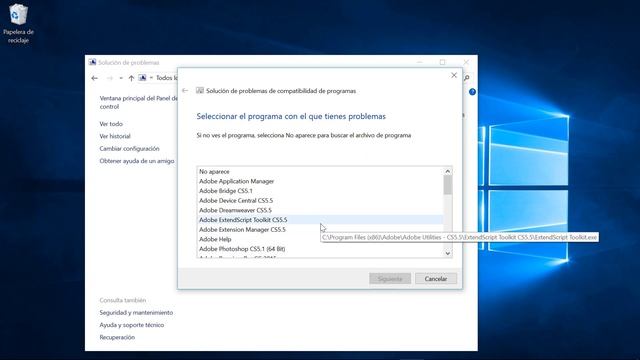The height and width of the screenshot is (360, 640).
Task: Open the 'Ver historial' link
Action: pos(115,136)
